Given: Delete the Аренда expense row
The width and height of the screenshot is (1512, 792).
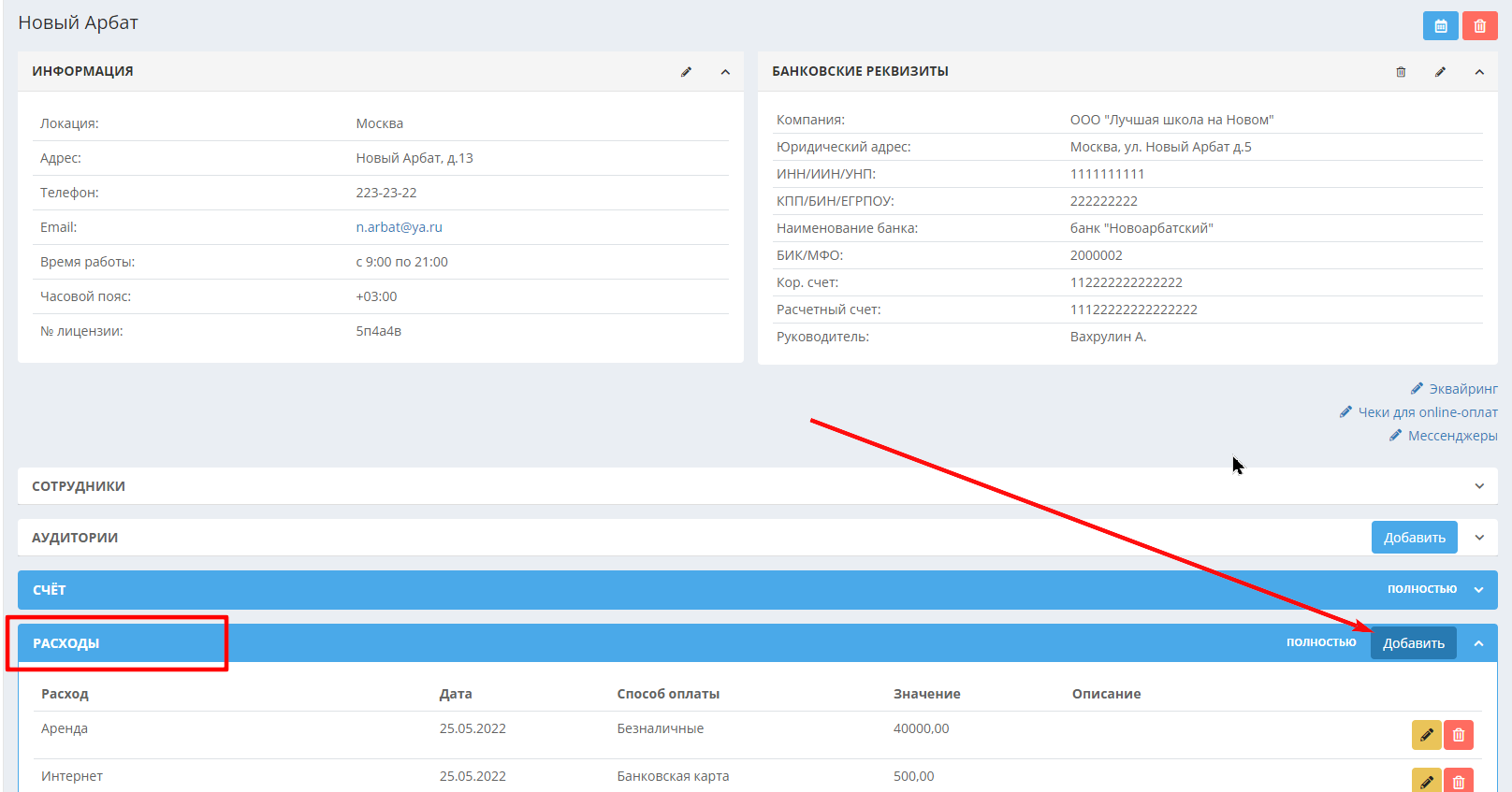Looking at the screenshot, I should click(1459, 735).
